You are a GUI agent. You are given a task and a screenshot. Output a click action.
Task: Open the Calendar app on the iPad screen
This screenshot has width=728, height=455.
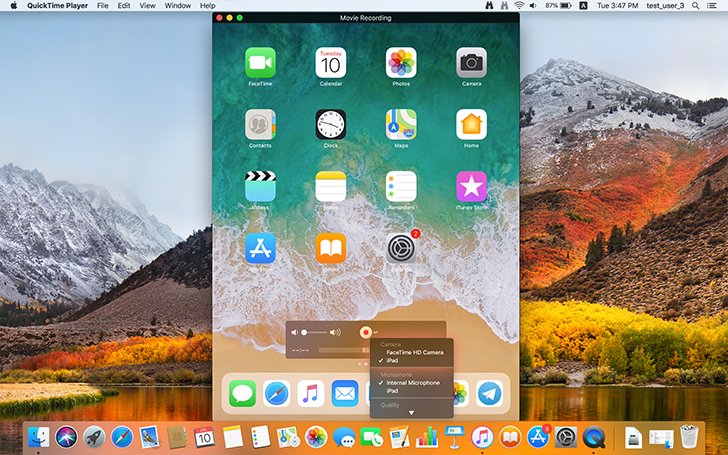tap(331, 63)
